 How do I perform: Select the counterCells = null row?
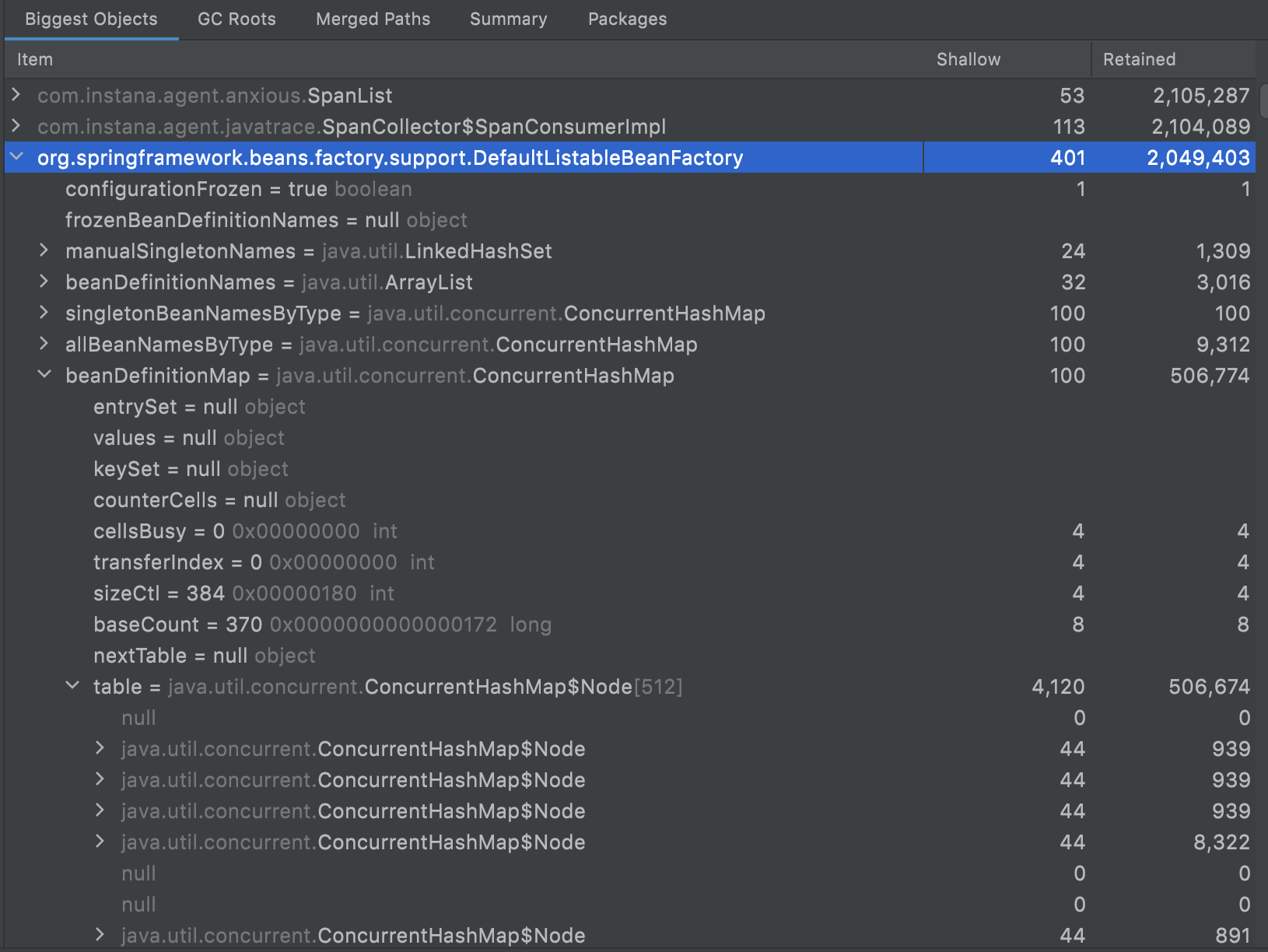click(630, 499)
